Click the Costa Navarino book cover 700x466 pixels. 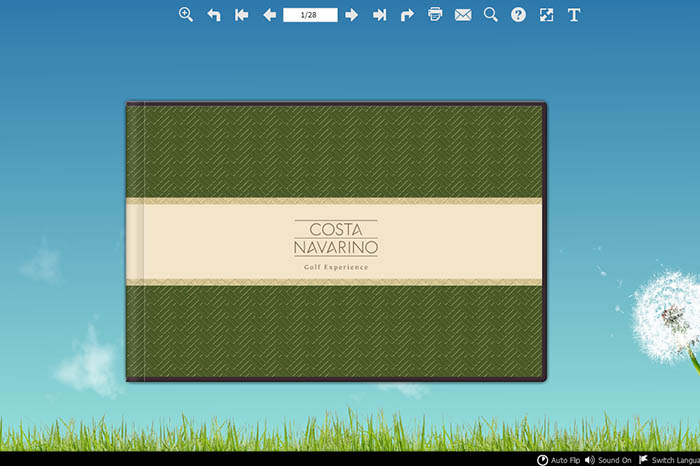[x=336, y=241]
